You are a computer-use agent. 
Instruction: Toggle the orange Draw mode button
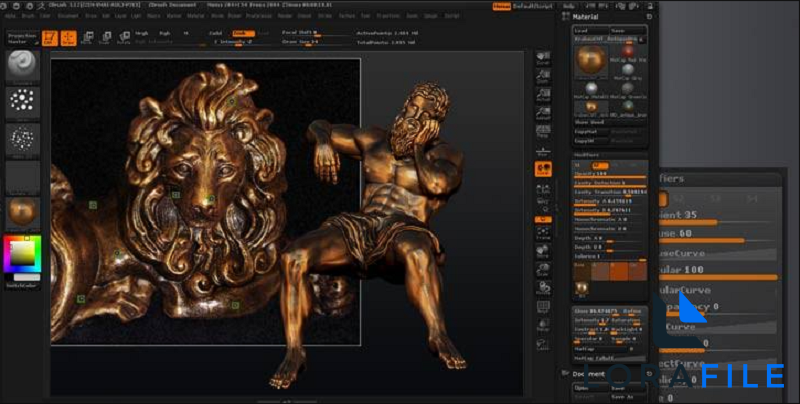[68, 38]
